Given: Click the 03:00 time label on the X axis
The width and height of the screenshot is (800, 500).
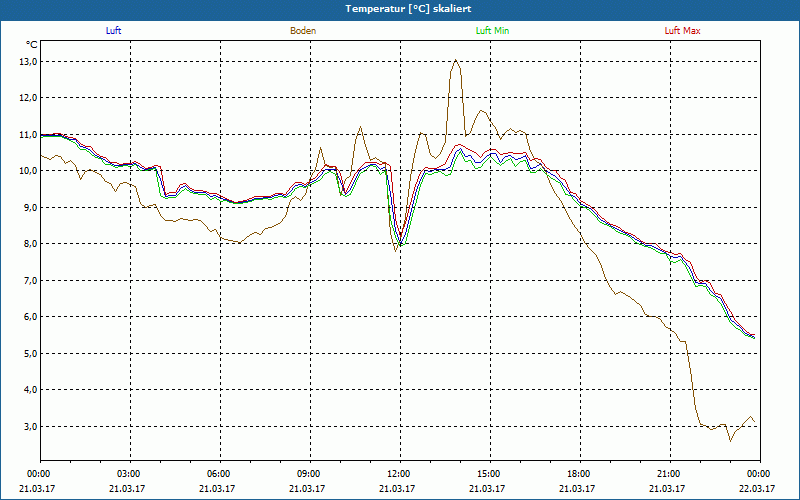Looking at the screenshot, I should [131, 474].
